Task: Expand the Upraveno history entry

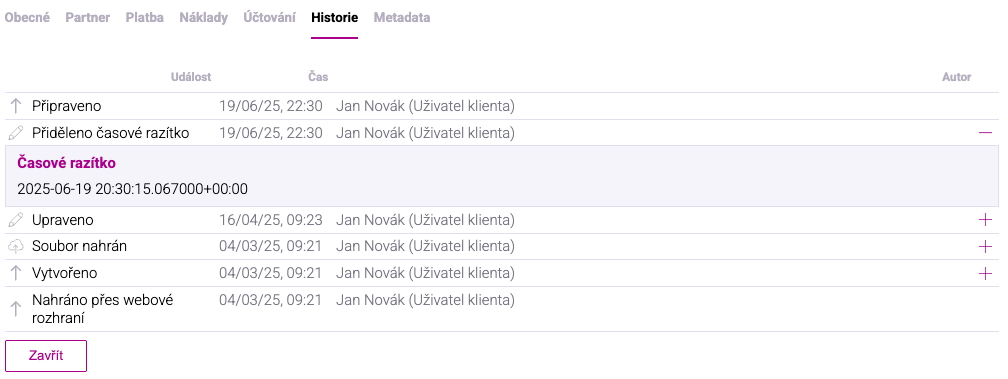Action: coord(985,220)
